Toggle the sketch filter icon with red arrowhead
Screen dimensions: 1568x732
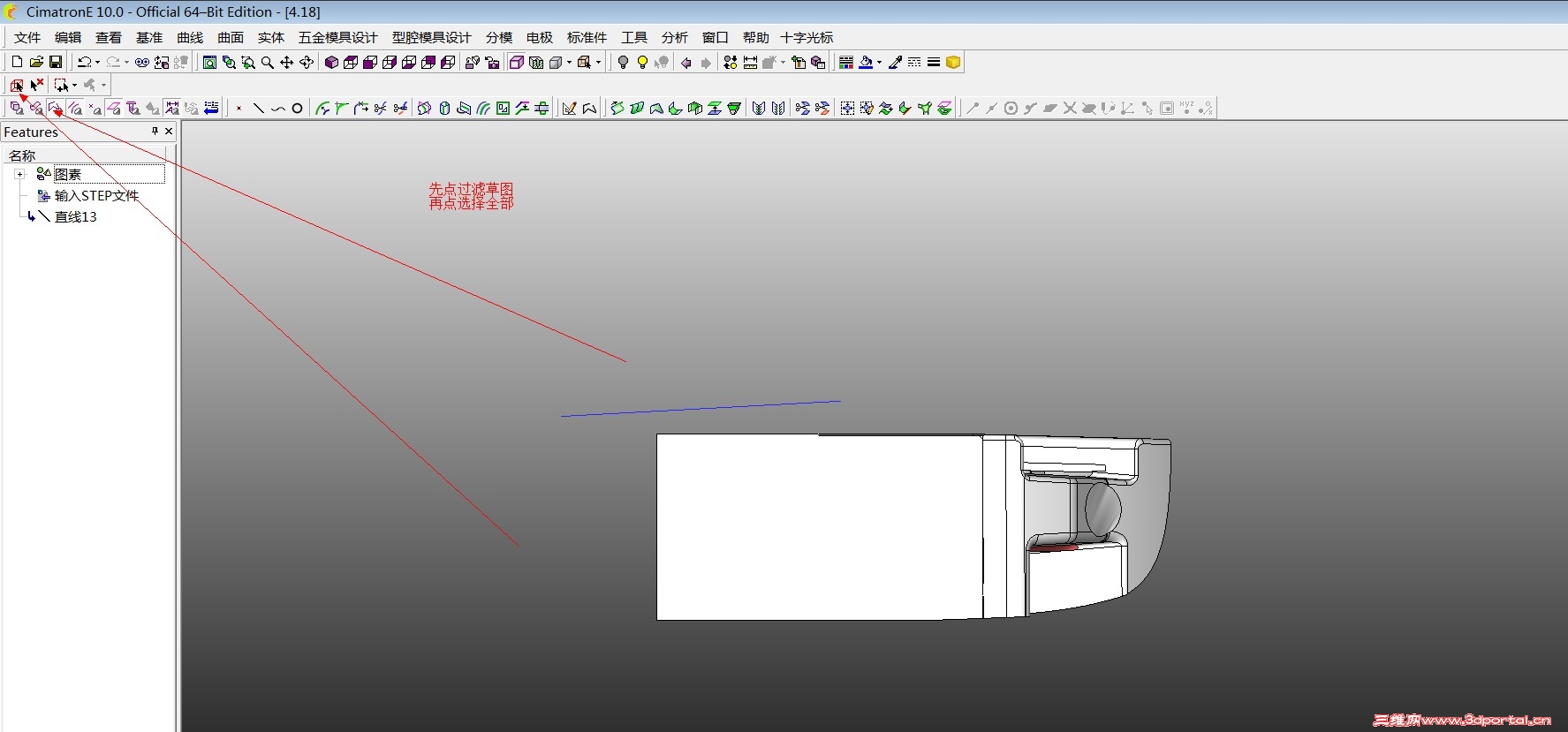click(55, 109)
